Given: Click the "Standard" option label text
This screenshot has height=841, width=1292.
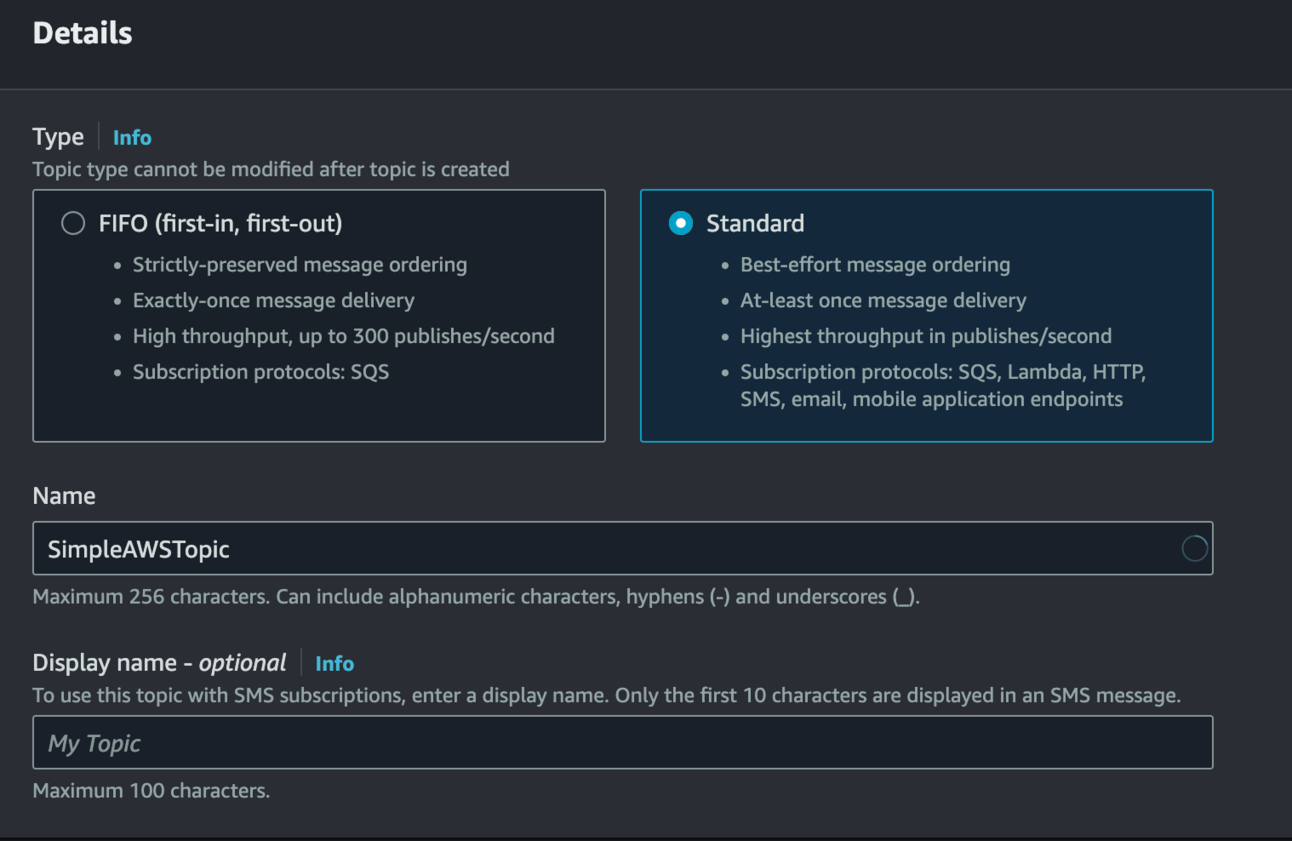Looking at the screenshot, I should [755, 223].
